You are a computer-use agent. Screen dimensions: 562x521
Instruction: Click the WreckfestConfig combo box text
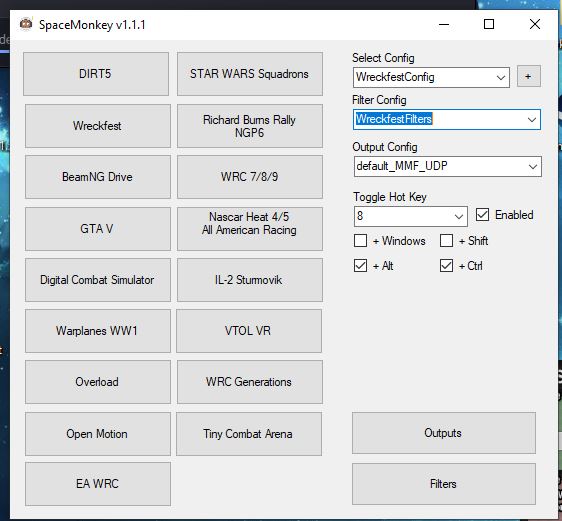coord(395,77)
